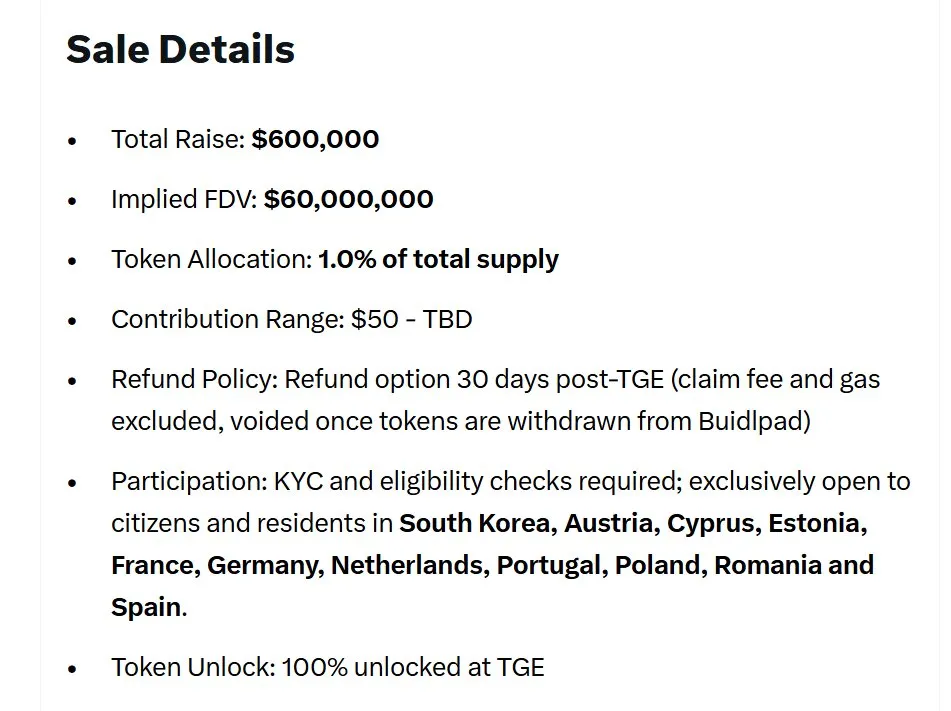Click the bold word "Spain"
Image resolution: width=951 pixels, height=711 pixels.
146,607
